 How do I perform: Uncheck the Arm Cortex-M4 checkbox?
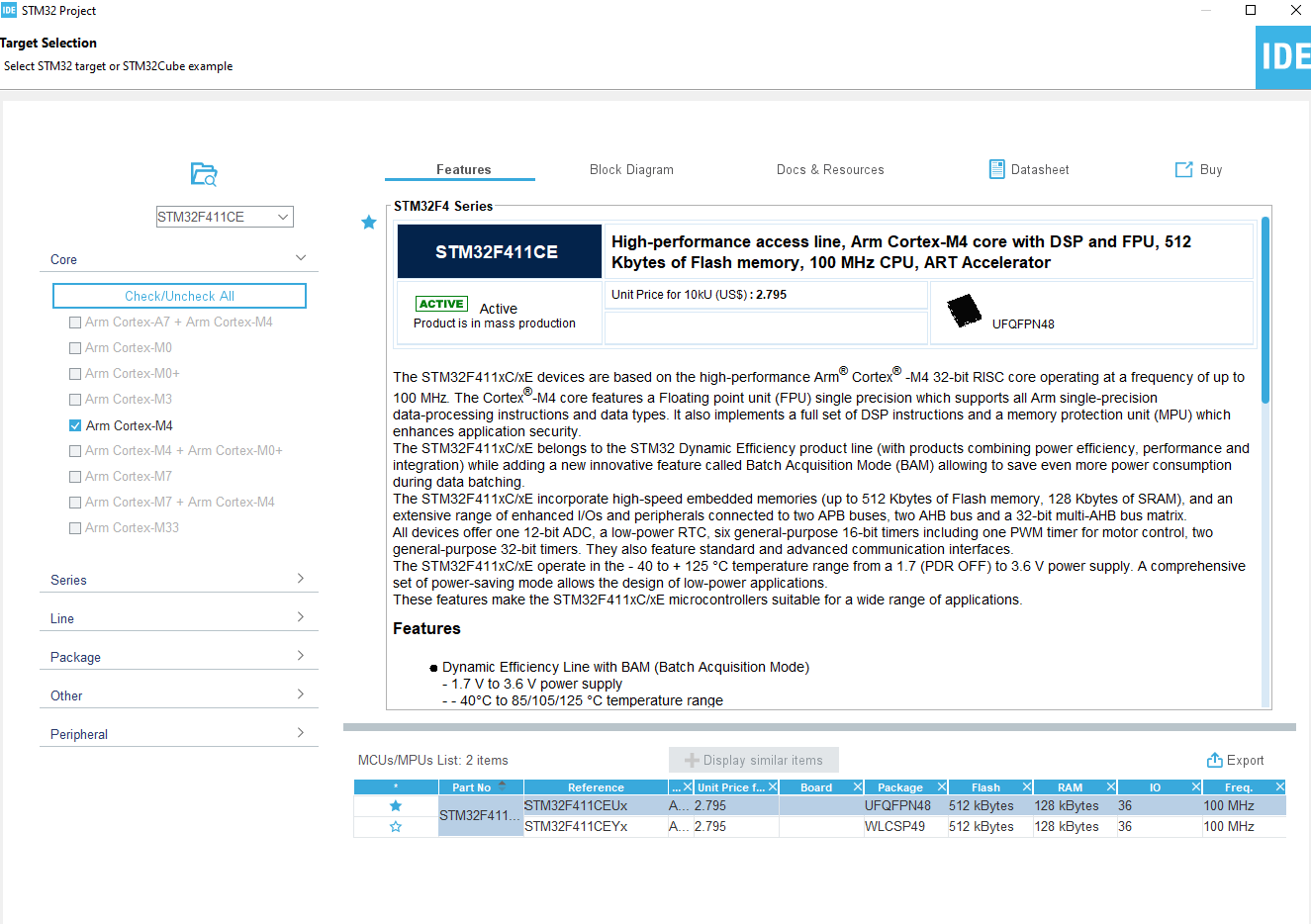(x=75, y=425)
